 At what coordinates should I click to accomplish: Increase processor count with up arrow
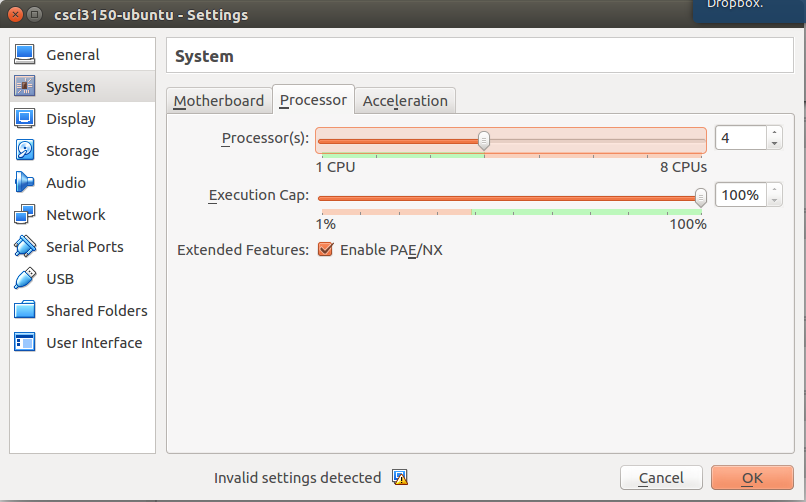click(774, 133)
